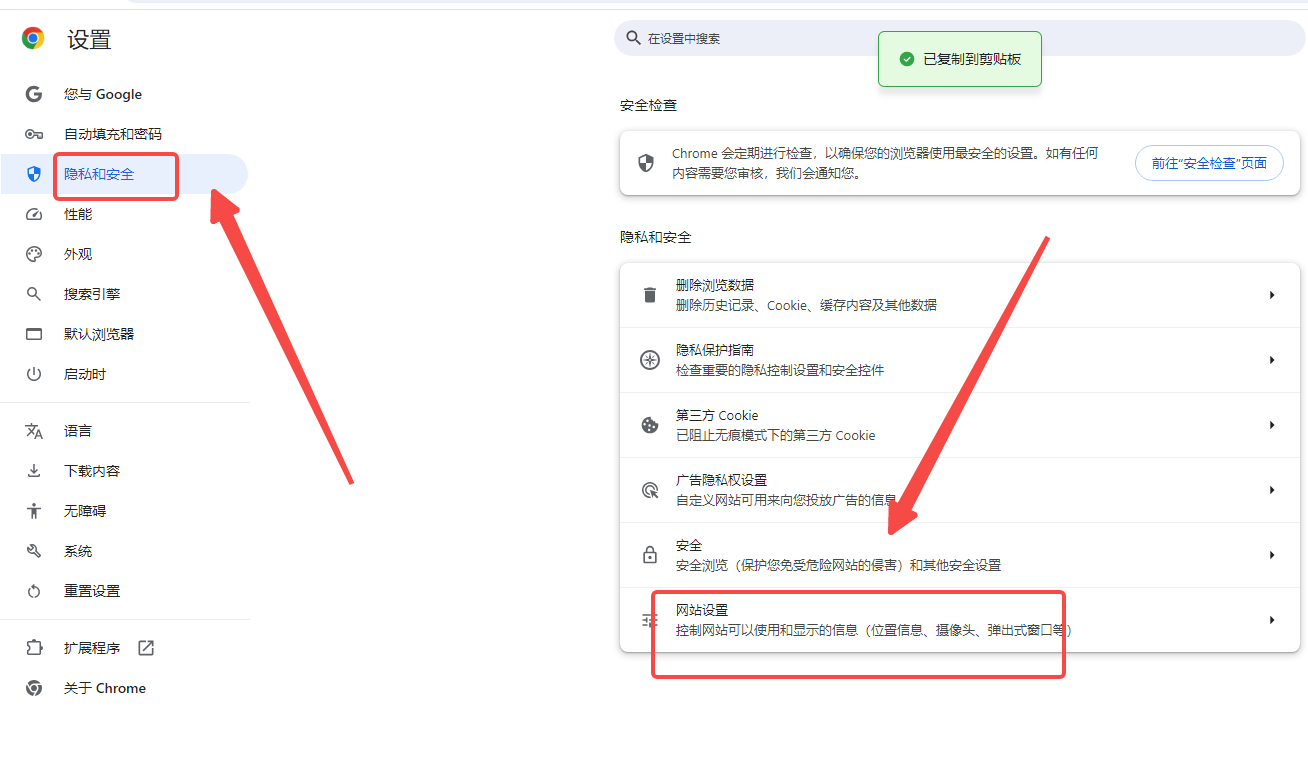Click the Google G icon in sidebar
The width and height of the screenshot is (1308, 772).
(34, 94)
